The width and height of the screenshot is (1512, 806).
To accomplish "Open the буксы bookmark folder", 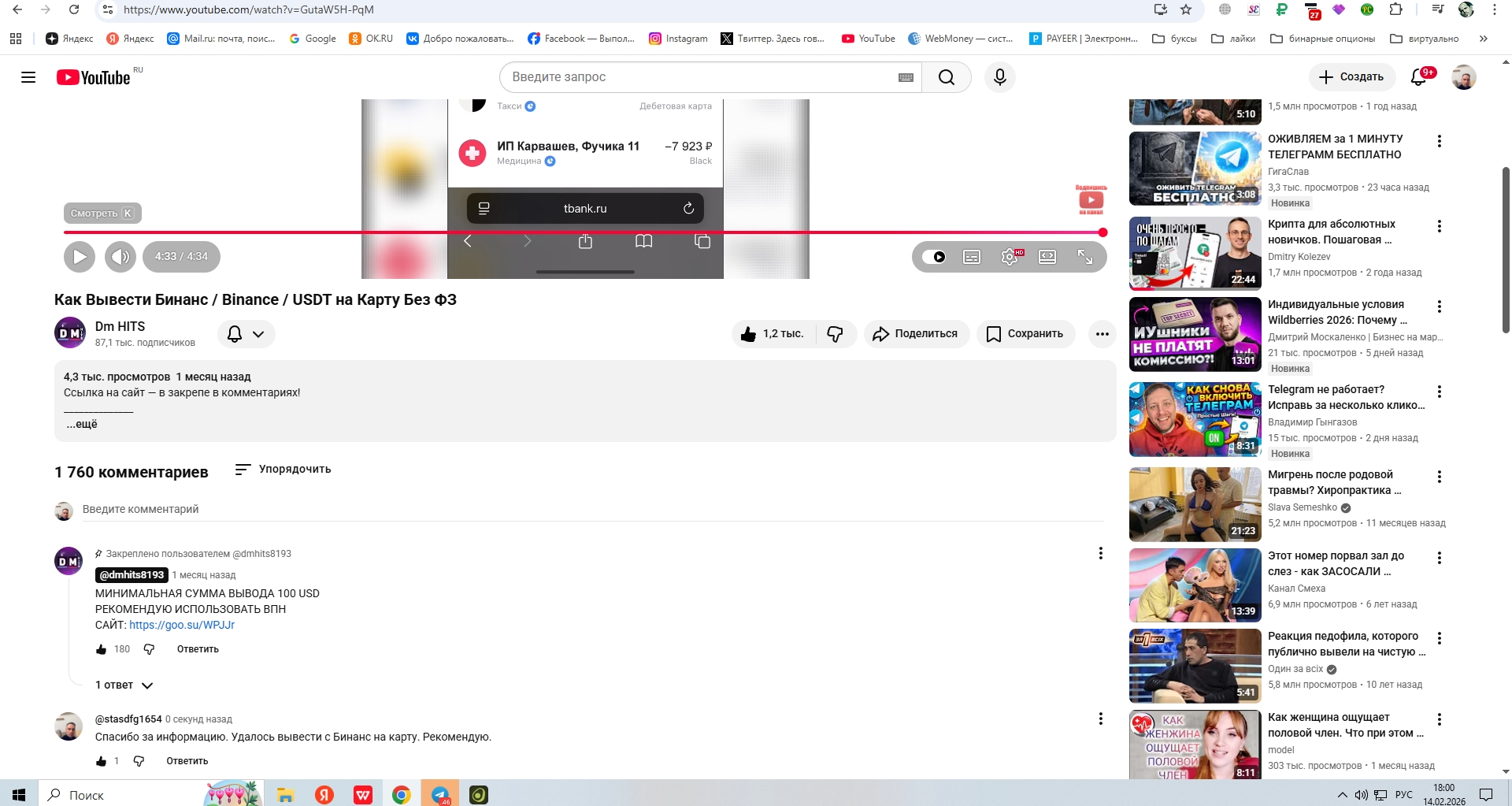I will pos(1174,39).
